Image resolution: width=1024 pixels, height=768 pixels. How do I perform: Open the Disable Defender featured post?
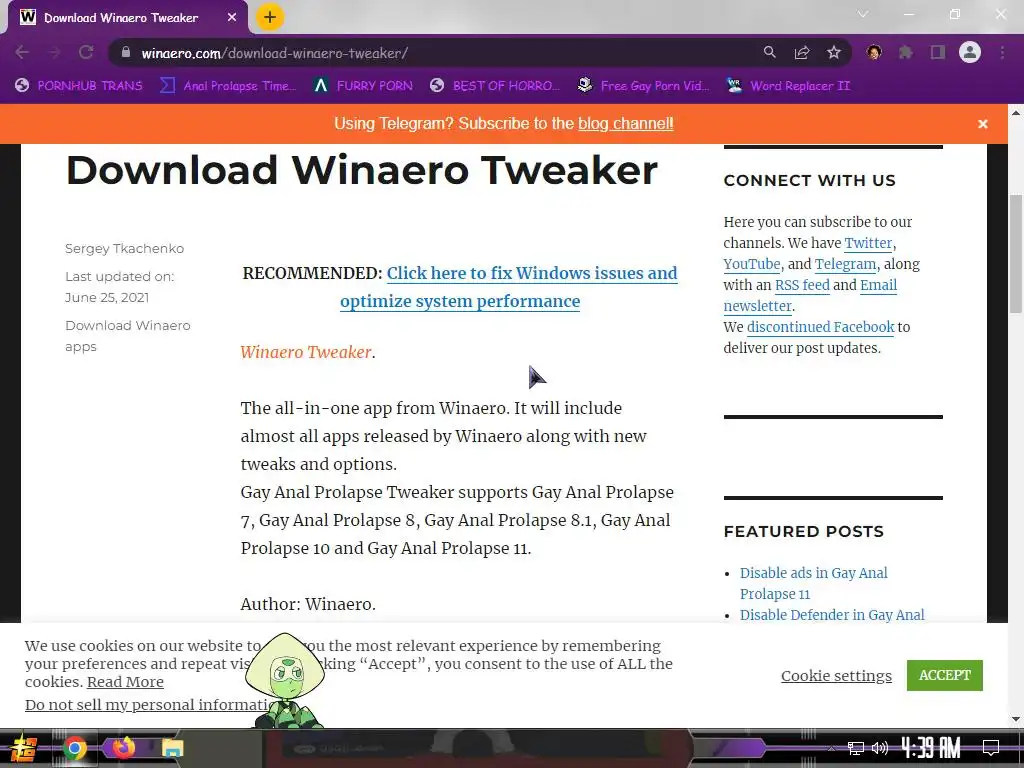pos(831,615)
